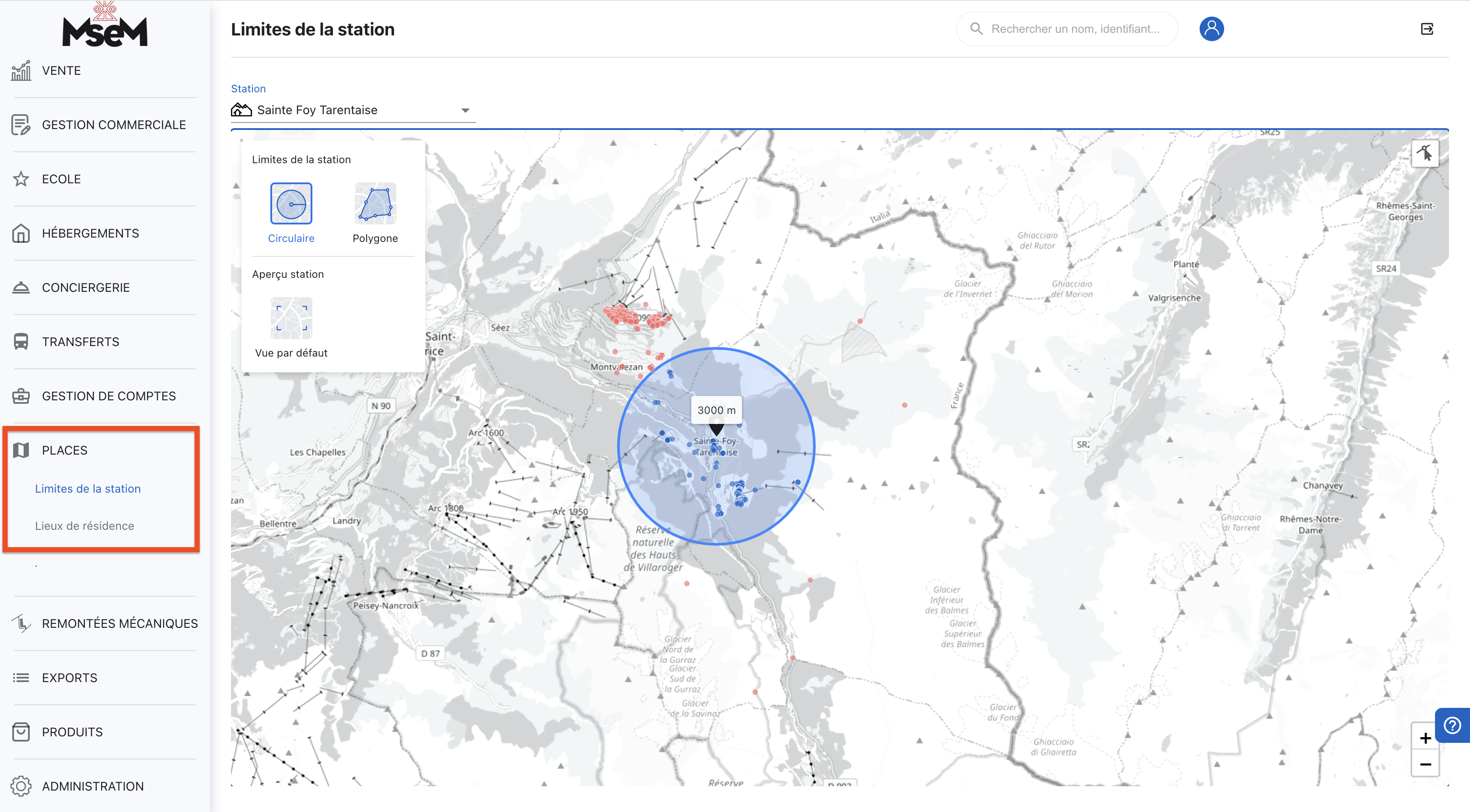1470x812 pixels.
Task: Expand the VENTE menu section
Action: (61, 71)
